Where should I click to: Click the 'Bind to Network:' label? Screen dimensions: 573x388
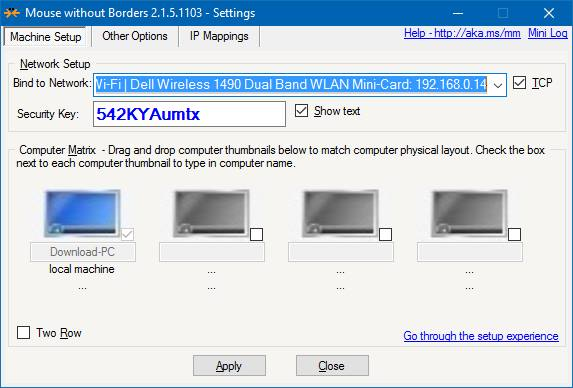click(52, 83)
